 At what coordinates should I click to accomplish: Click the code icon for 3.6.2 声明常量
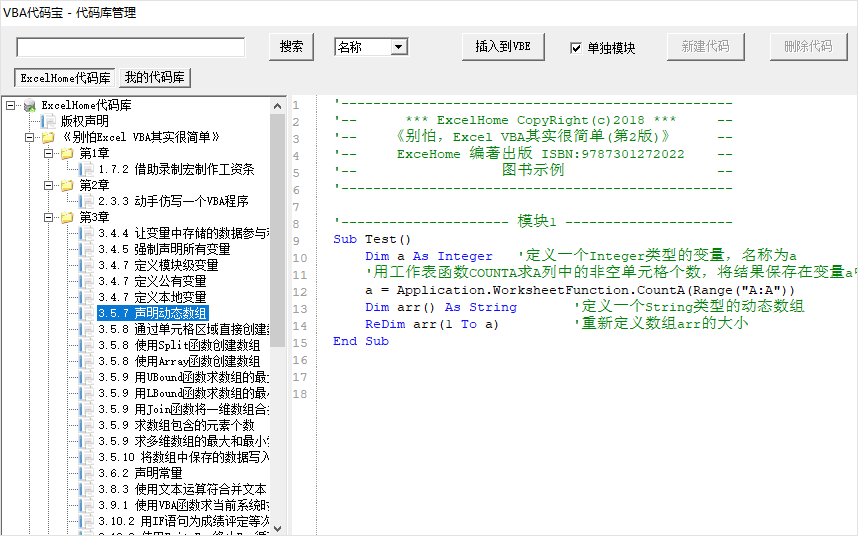[86, 473]
